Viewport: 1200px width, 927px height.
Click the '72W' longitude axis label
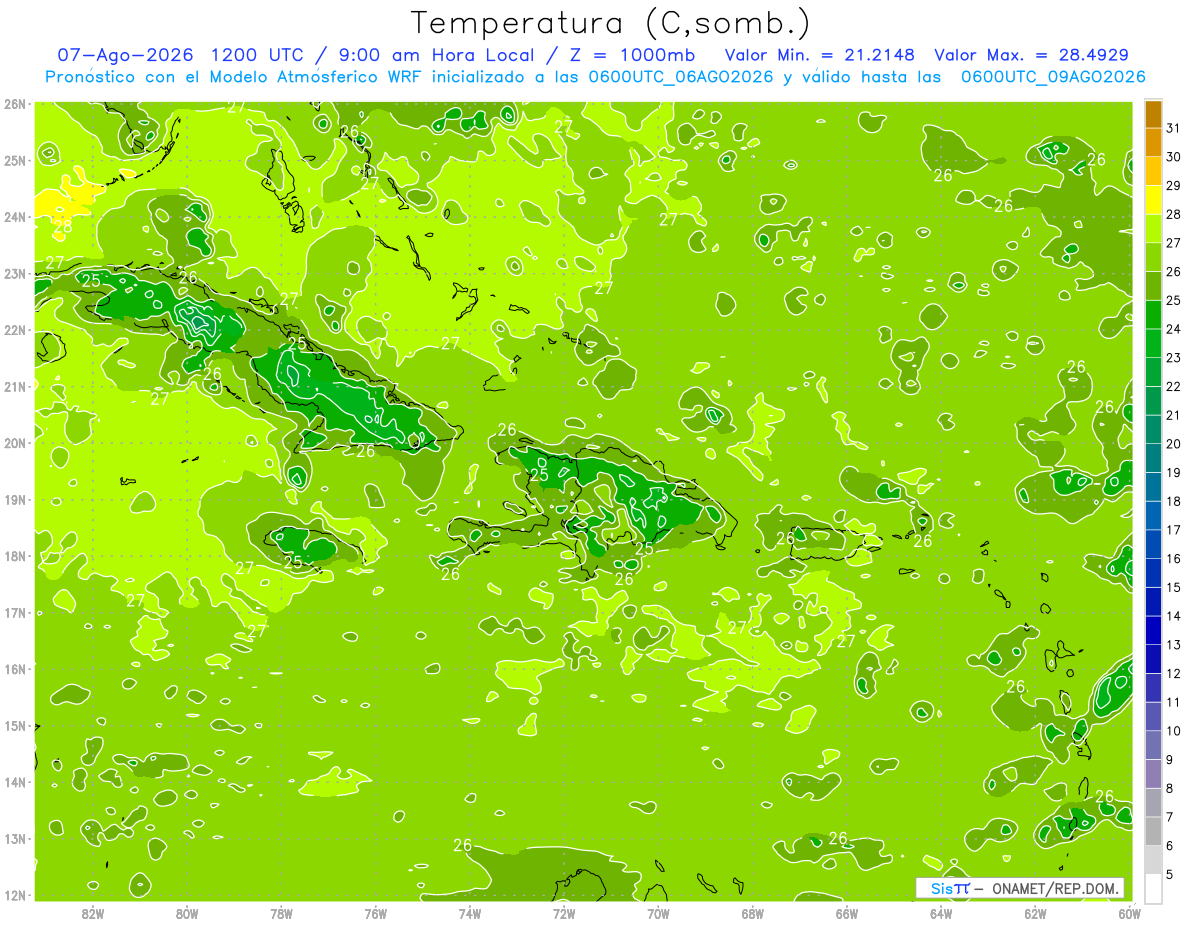coord(564,913)
